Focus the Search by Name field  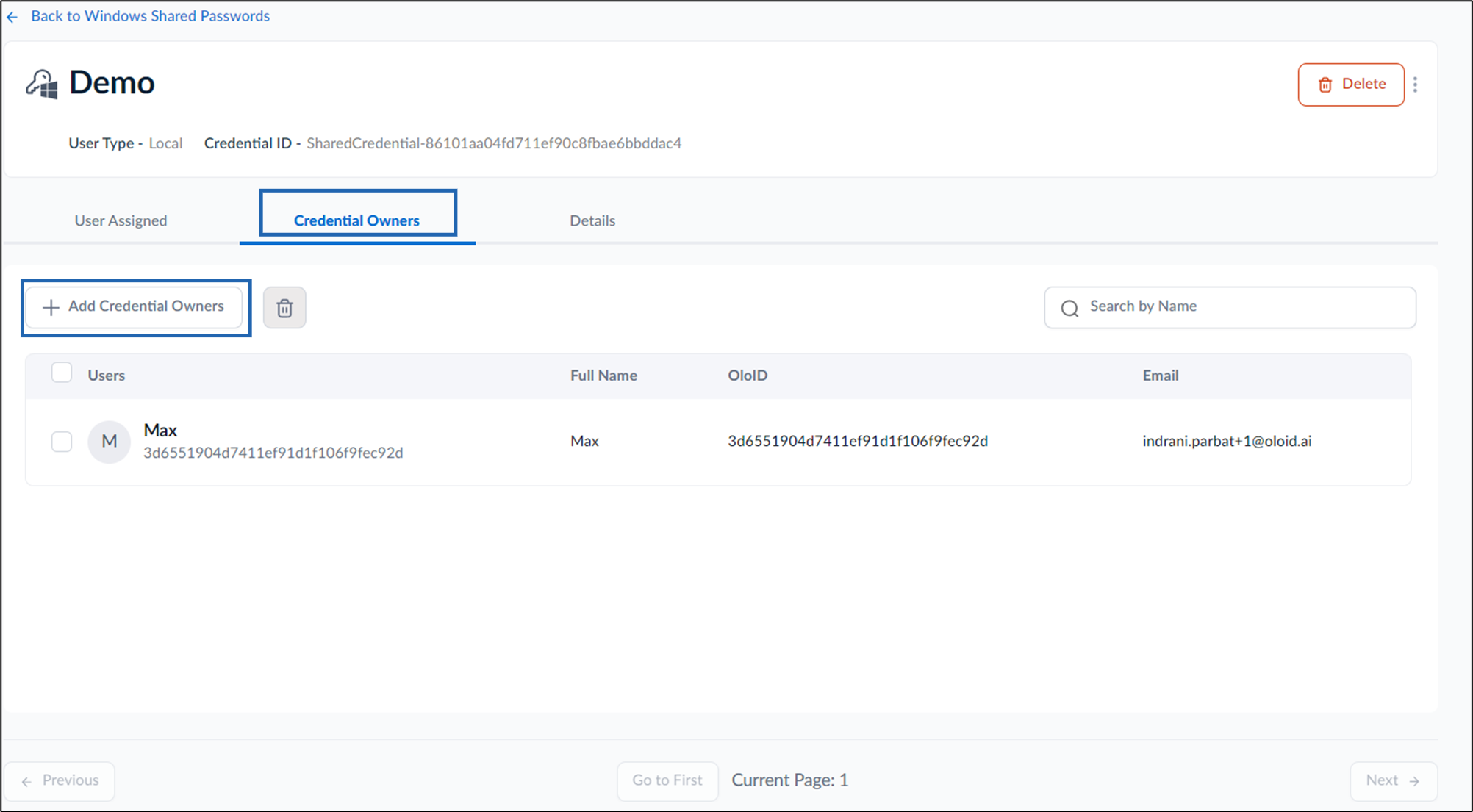(x=1230, y=307)
